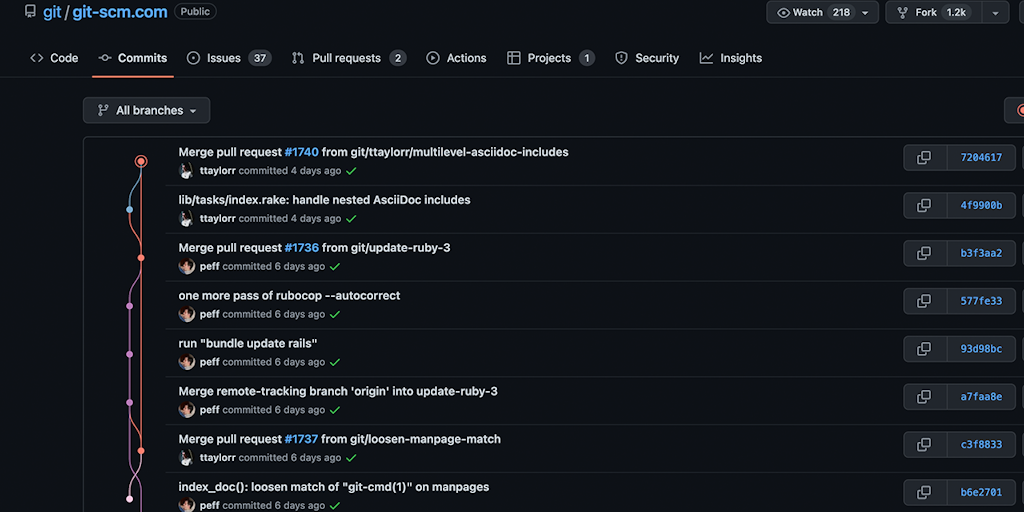Copy SHA for commit c3f8833
This screenshot has width=1024, height=512.
[x=925, y=444]
